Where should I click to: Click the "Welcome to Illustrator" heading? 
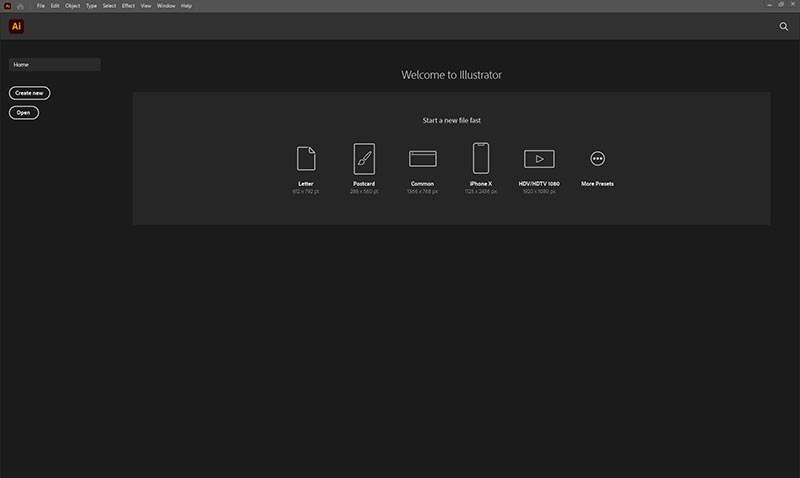pyautogui.click(x=452, y=75)
